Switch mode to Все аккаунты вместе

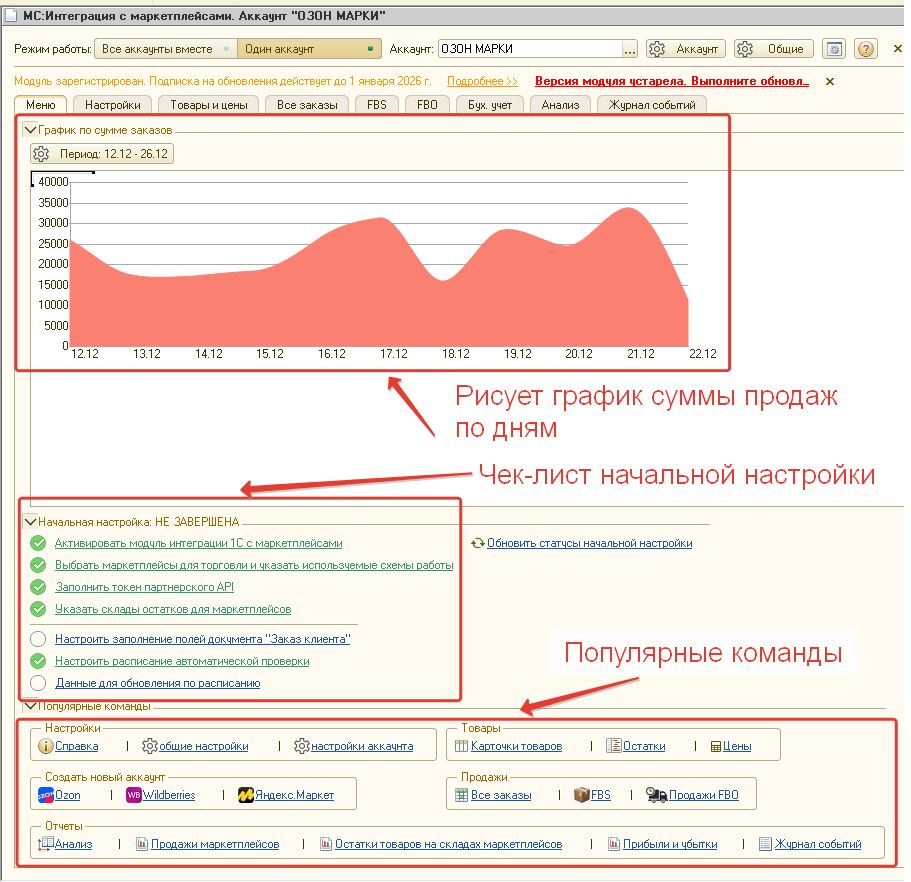[x=165, y=49]
